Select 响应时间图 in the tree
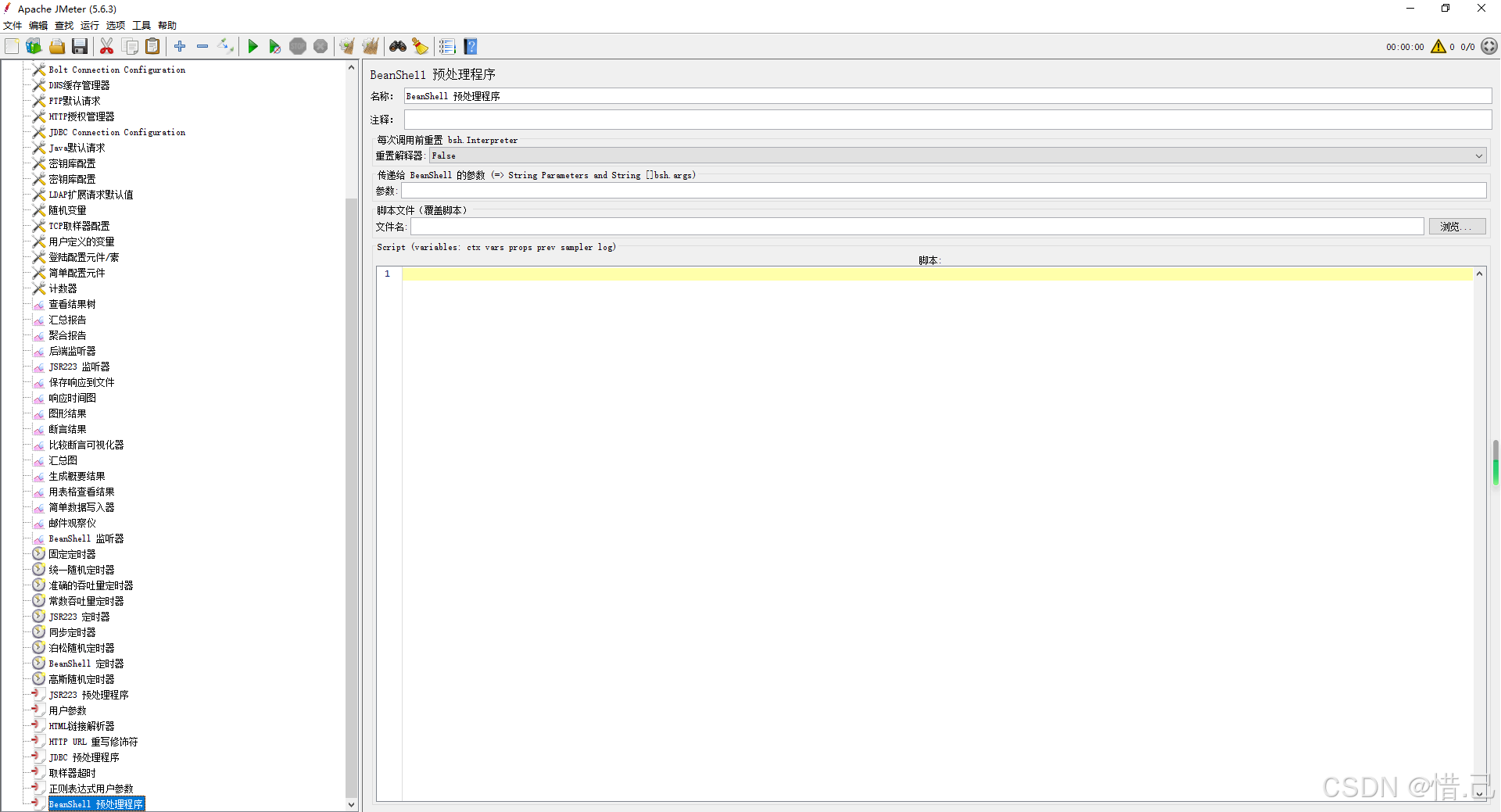The height and width of the screenshot is (812, 1501). [72, 398]
